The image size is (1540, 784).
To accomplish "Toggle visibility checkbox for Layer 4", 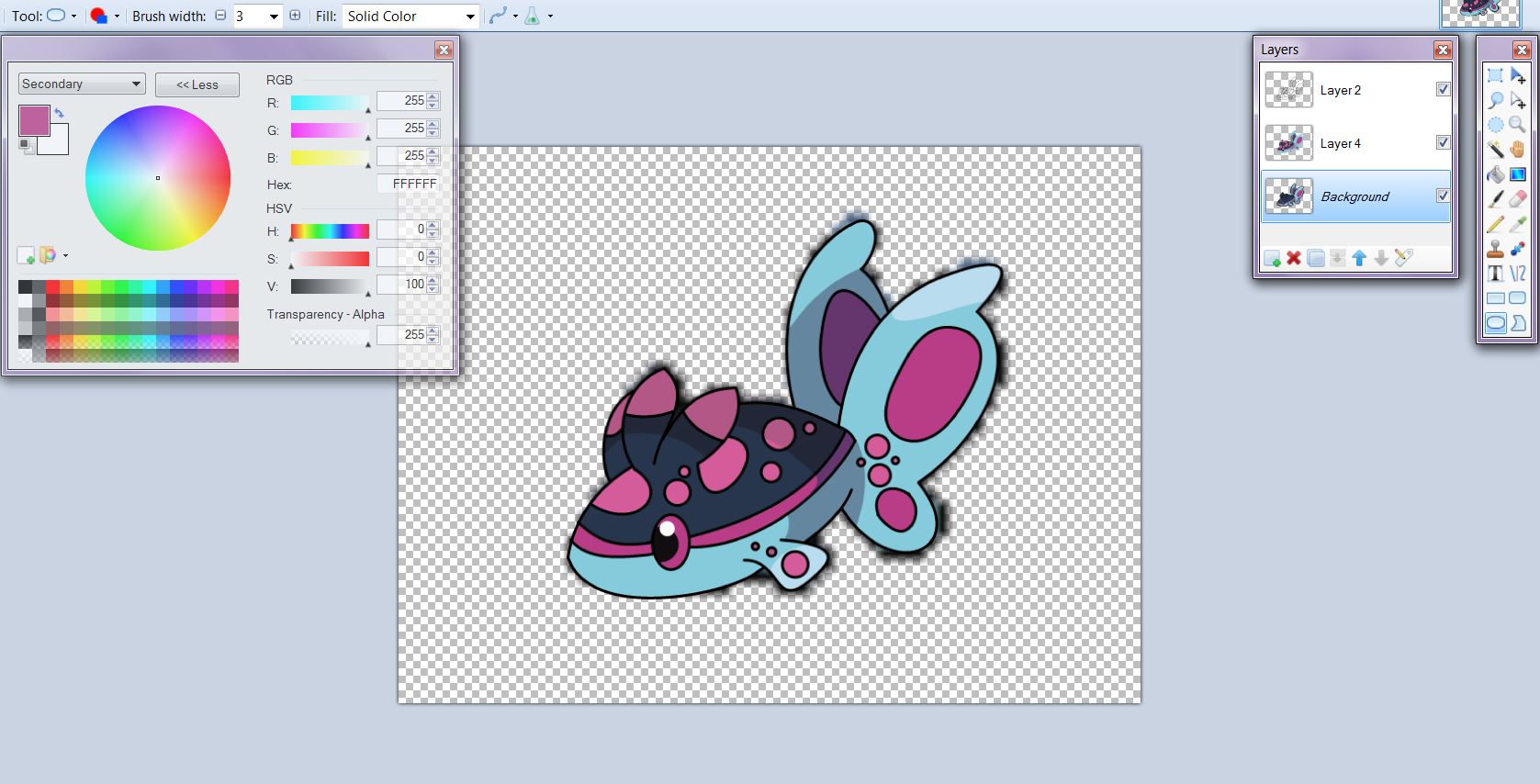I will click(x=1443, y=142).
